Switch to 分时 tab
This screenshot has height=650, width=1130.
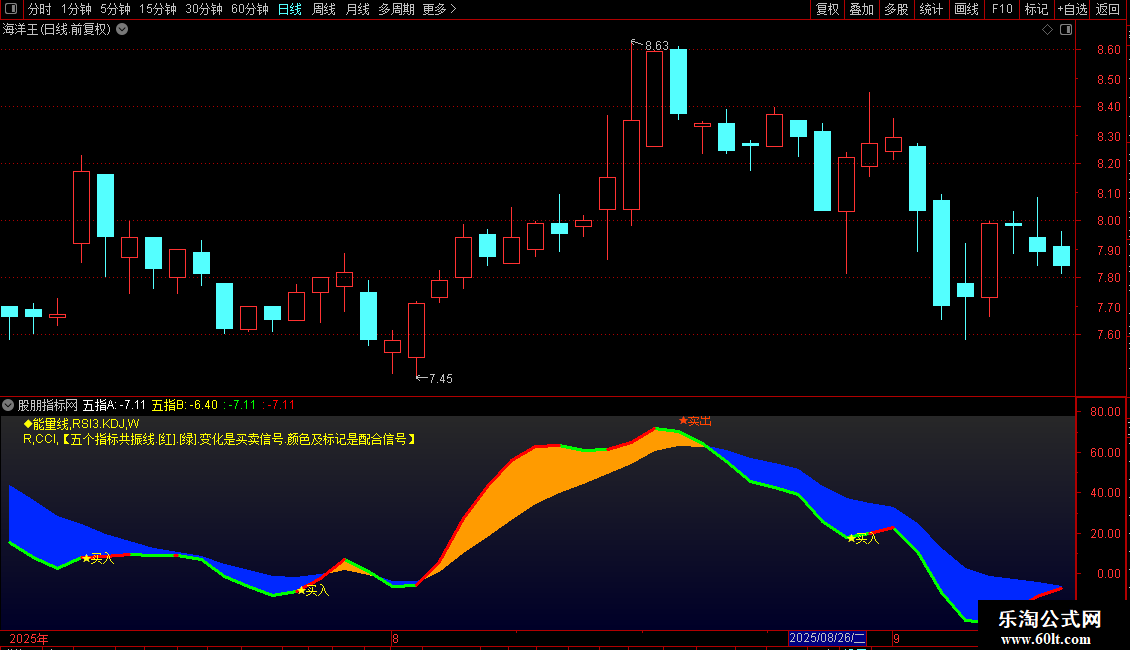(40, 9)
